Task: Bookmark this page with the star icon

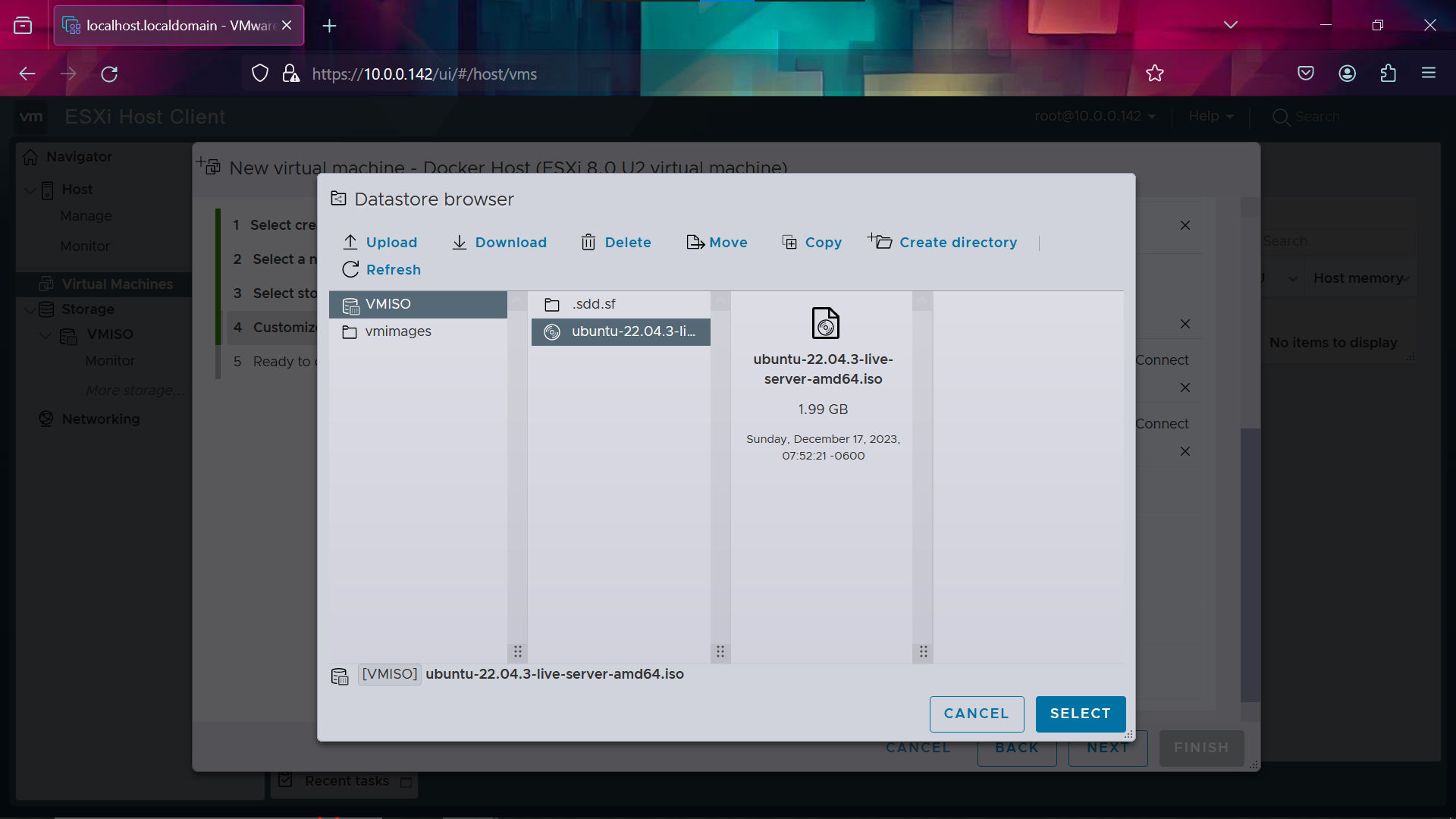Action: (x=1155, y=74)
